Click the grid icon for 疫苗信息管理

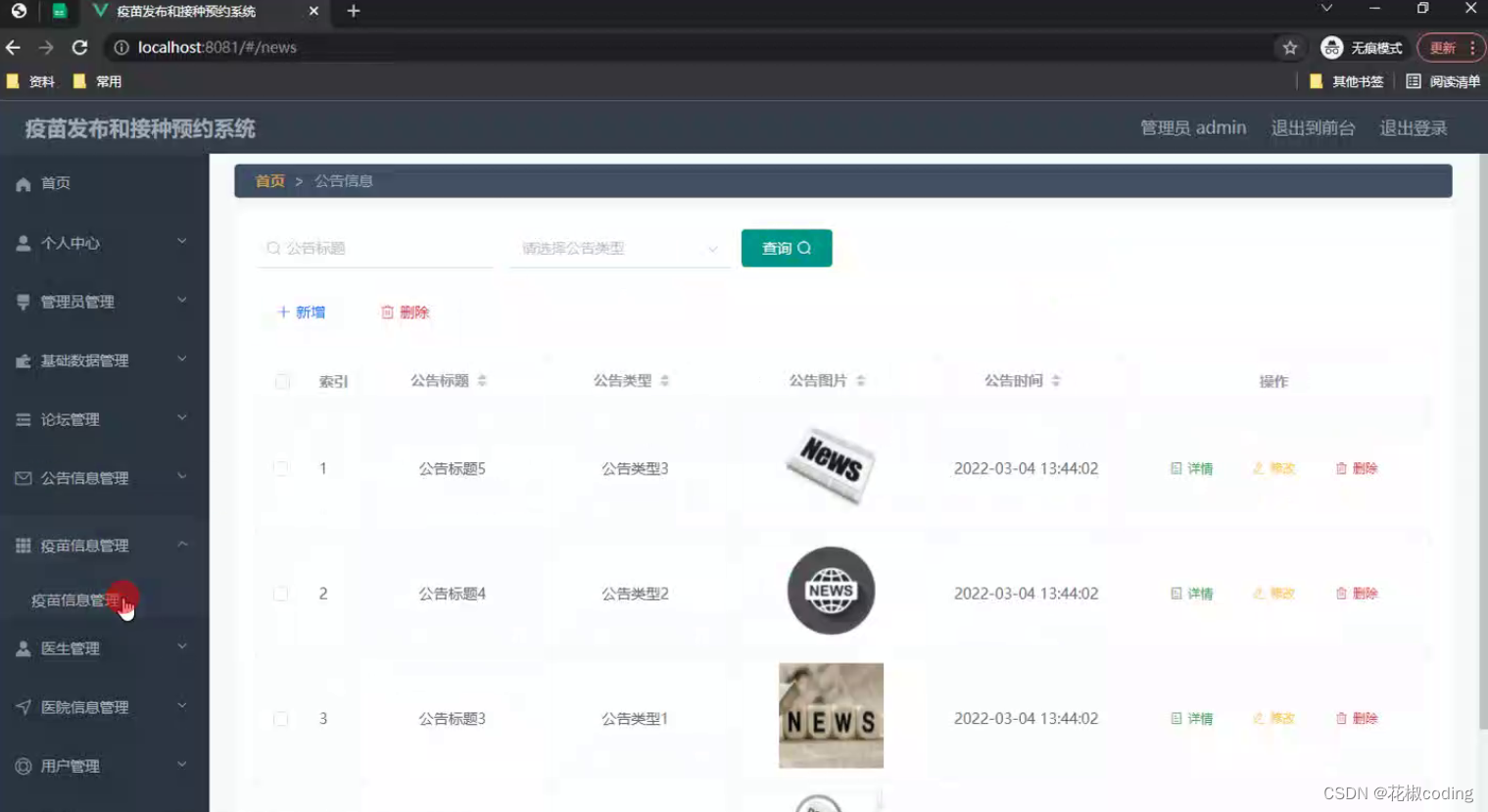pos(23,545)
